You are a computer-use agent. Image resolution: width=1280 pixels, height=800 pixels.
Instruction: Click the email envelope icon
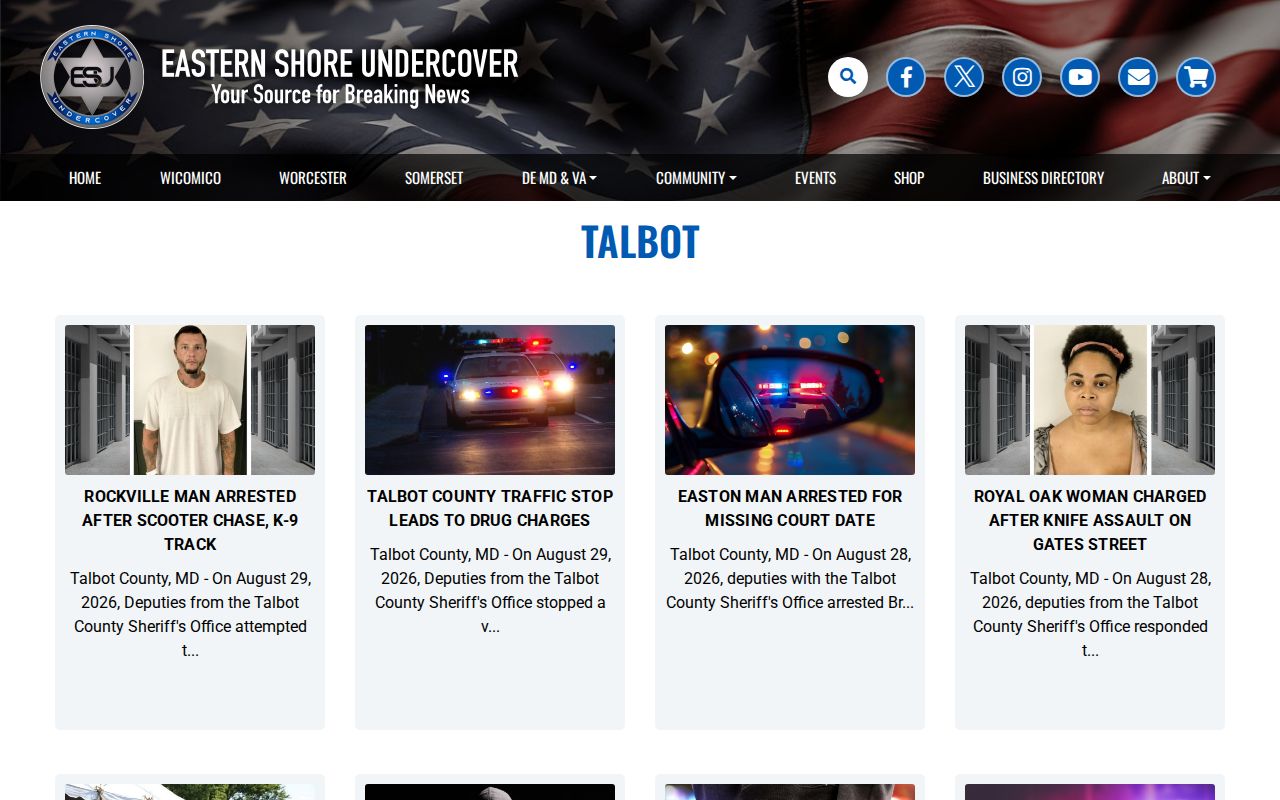click(1138, 77)
